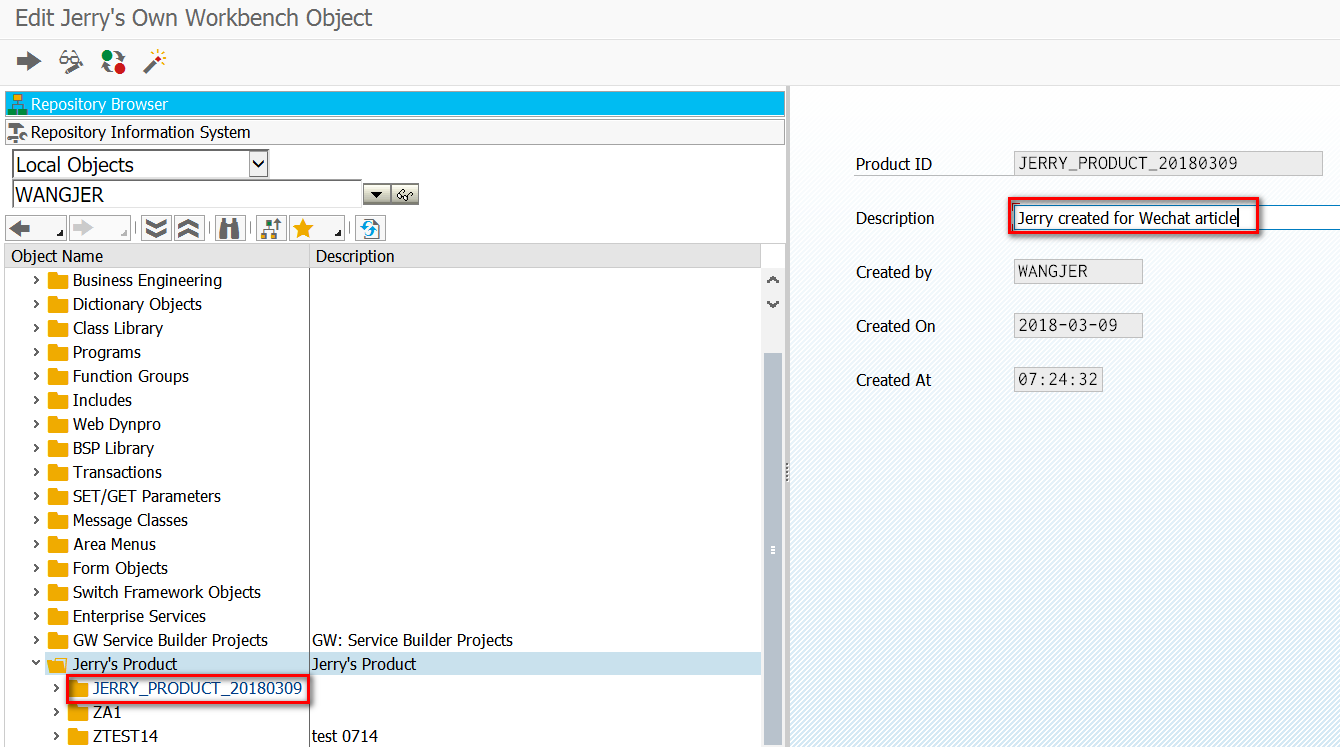Expand the JERRY_PRODUCT_20180309 node
Viewport: 1340px width, 747px height.
click(56, 688)
